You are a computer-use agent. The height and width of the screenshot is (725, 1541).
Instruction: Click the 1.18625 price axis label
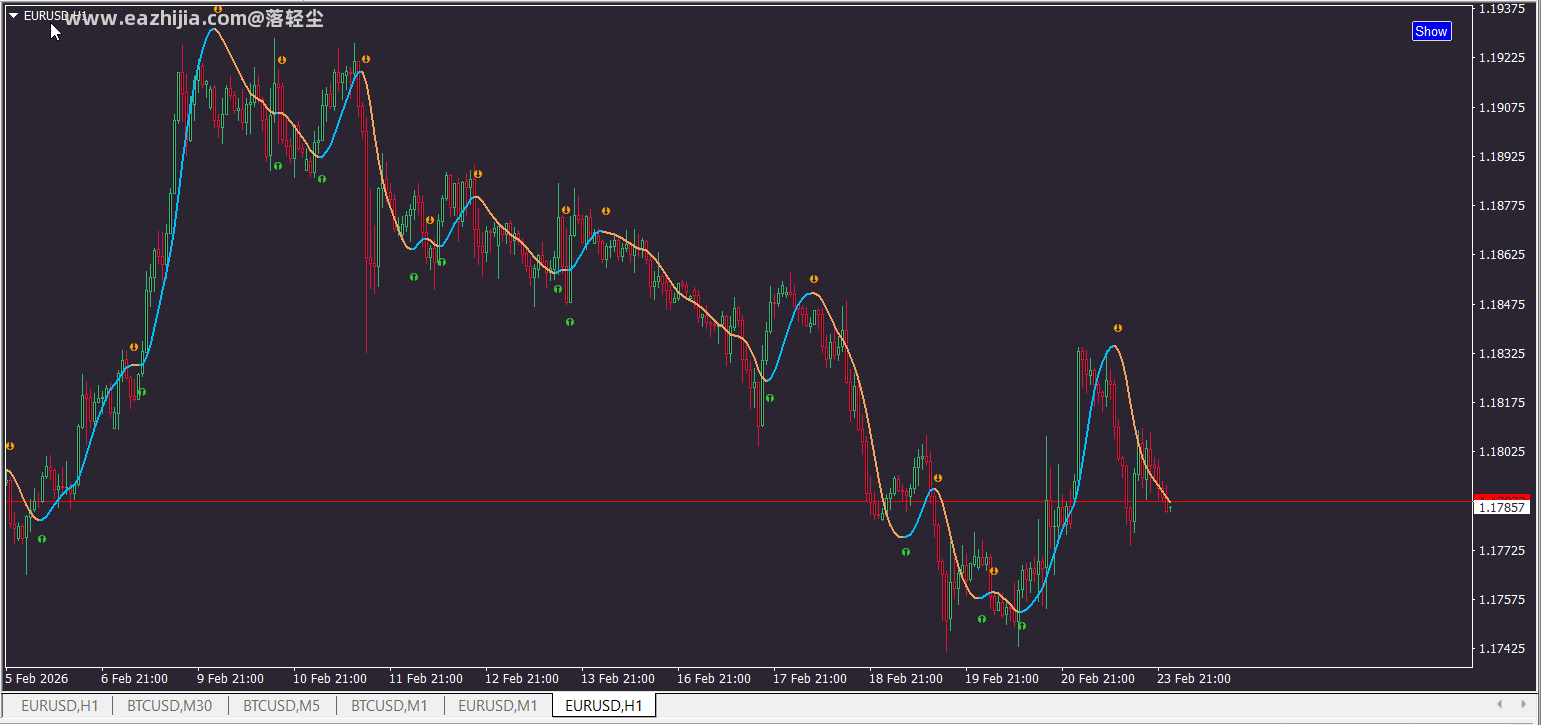(x=1501, y=255)
